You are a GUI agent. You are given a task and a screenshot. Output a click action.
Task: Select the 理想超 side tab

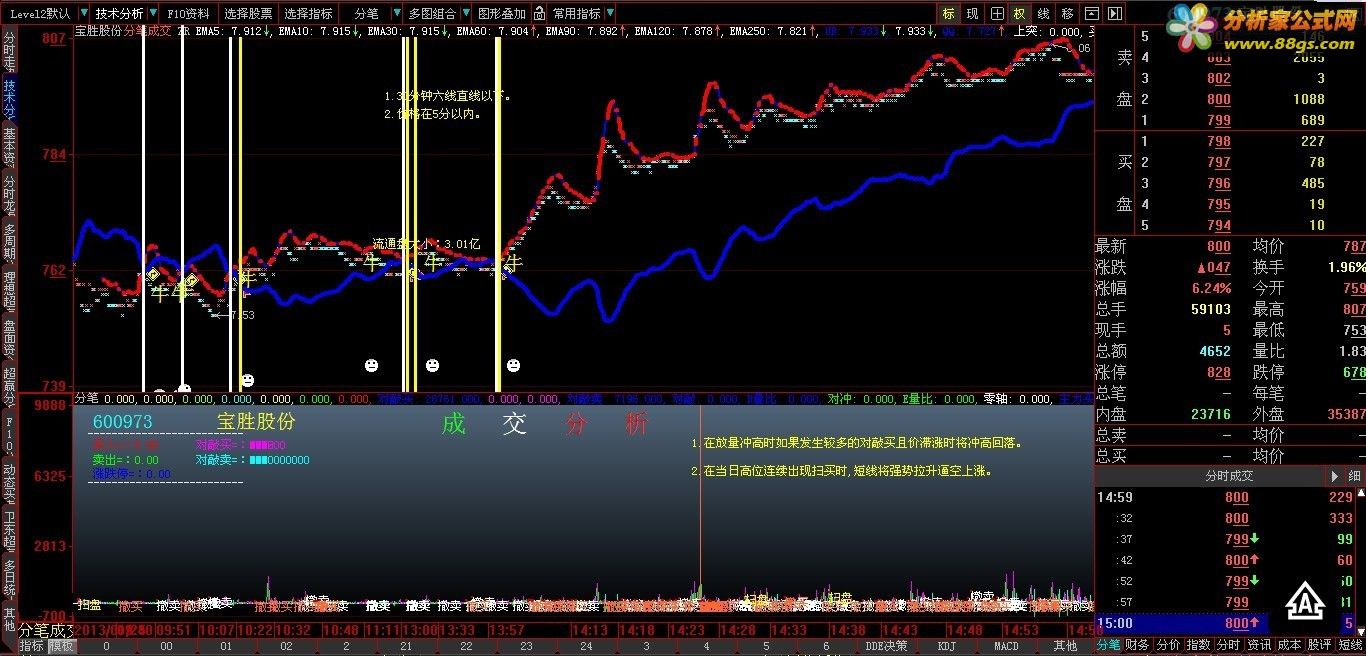[x=9, y=291]
